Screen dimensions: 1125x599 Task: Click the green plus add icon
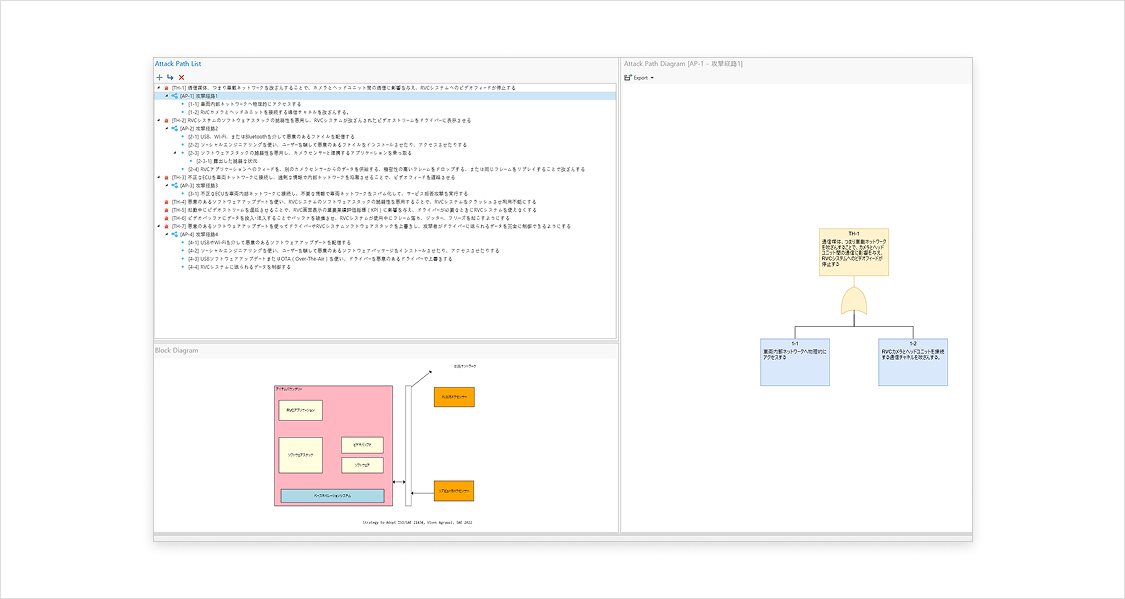click(159, 77)
